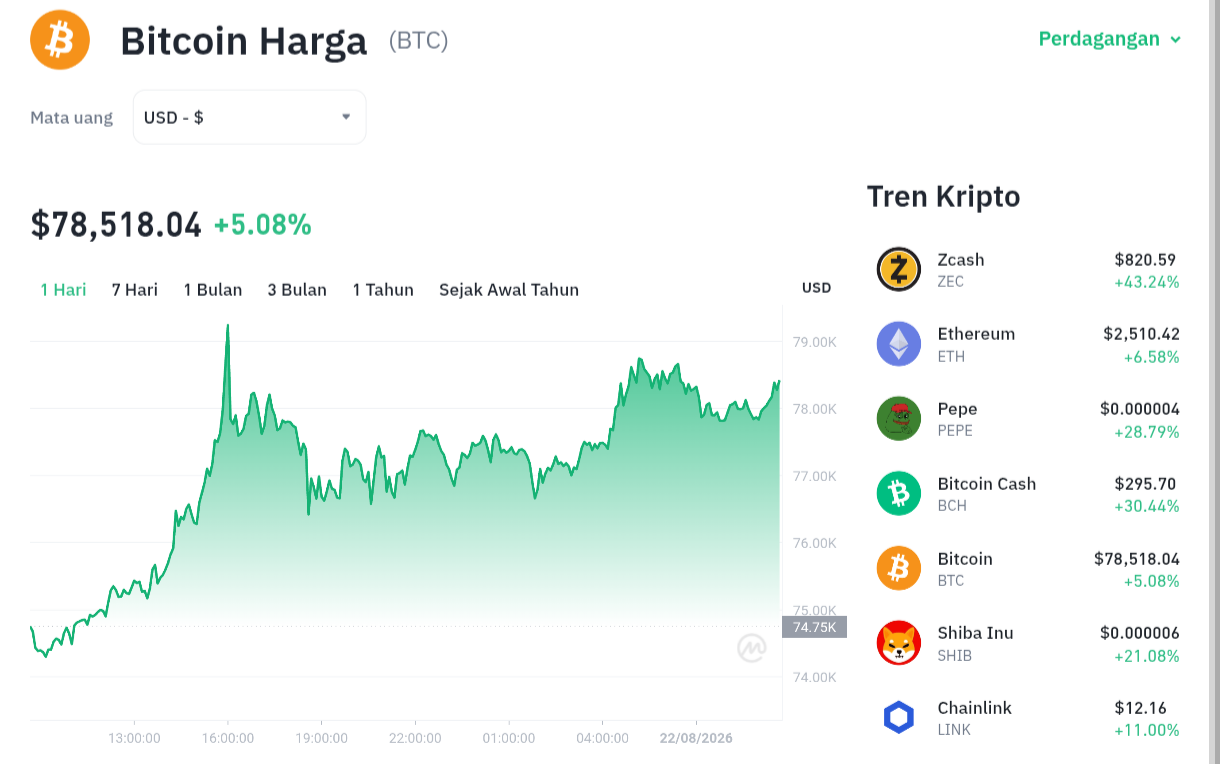Click the CoinMarketCap watermark on chart
This screenshot has height=764, width=1220.
point(752,648)
